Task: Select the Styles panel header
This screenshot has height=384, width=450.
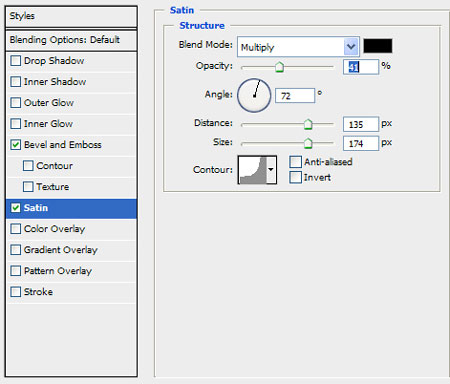Action: 71,16
